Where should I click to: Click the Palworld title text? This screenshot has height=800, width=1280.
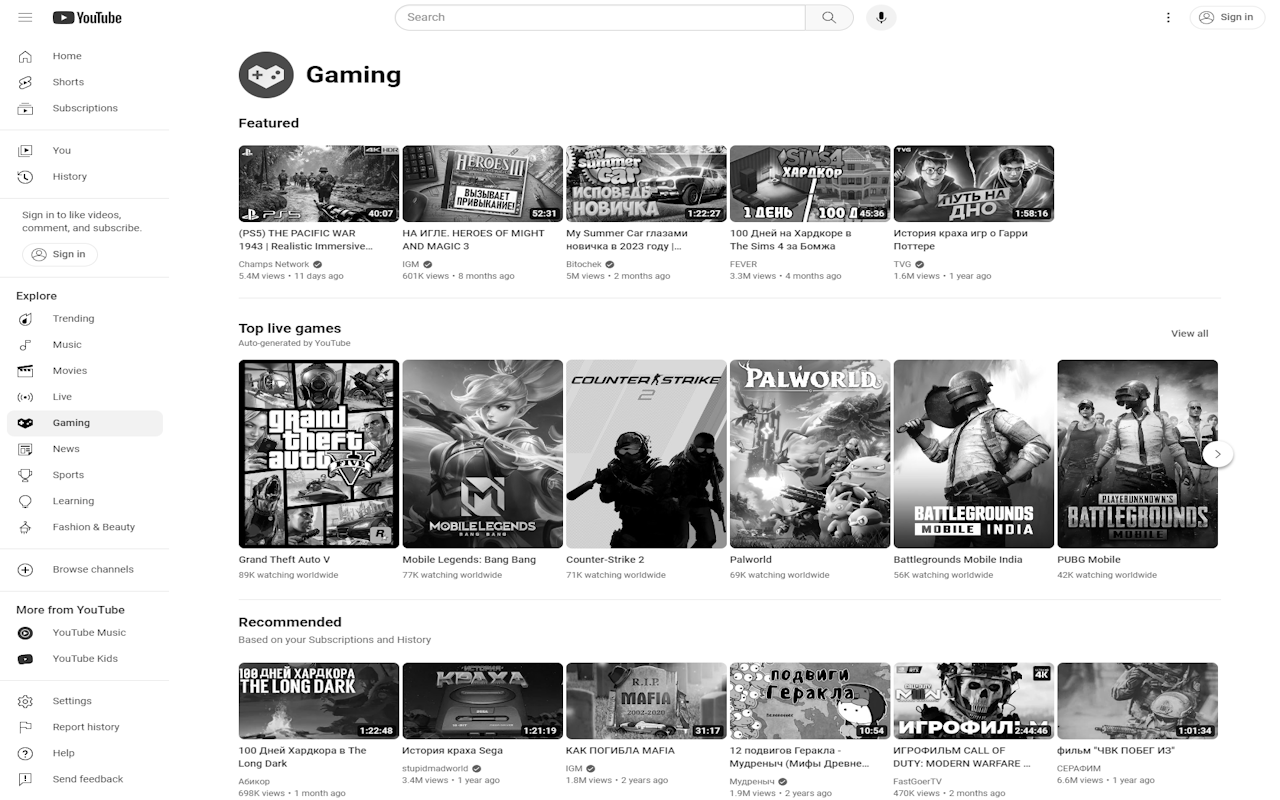pos(751,560)
